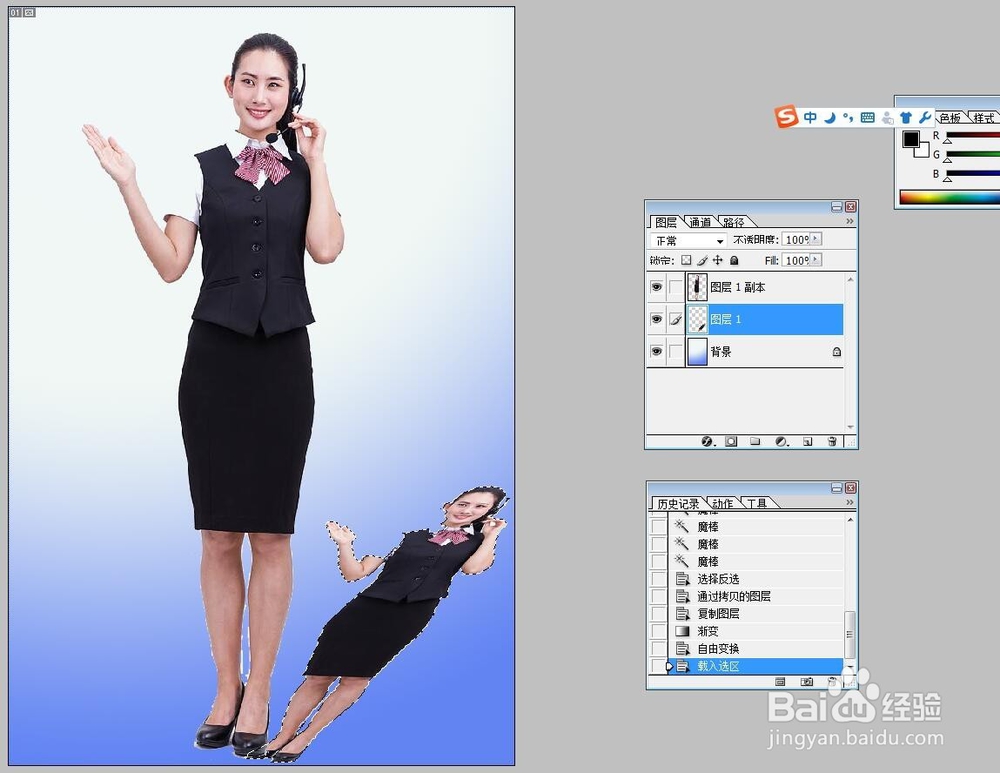Open Sogou settings wrench icon

925,117
